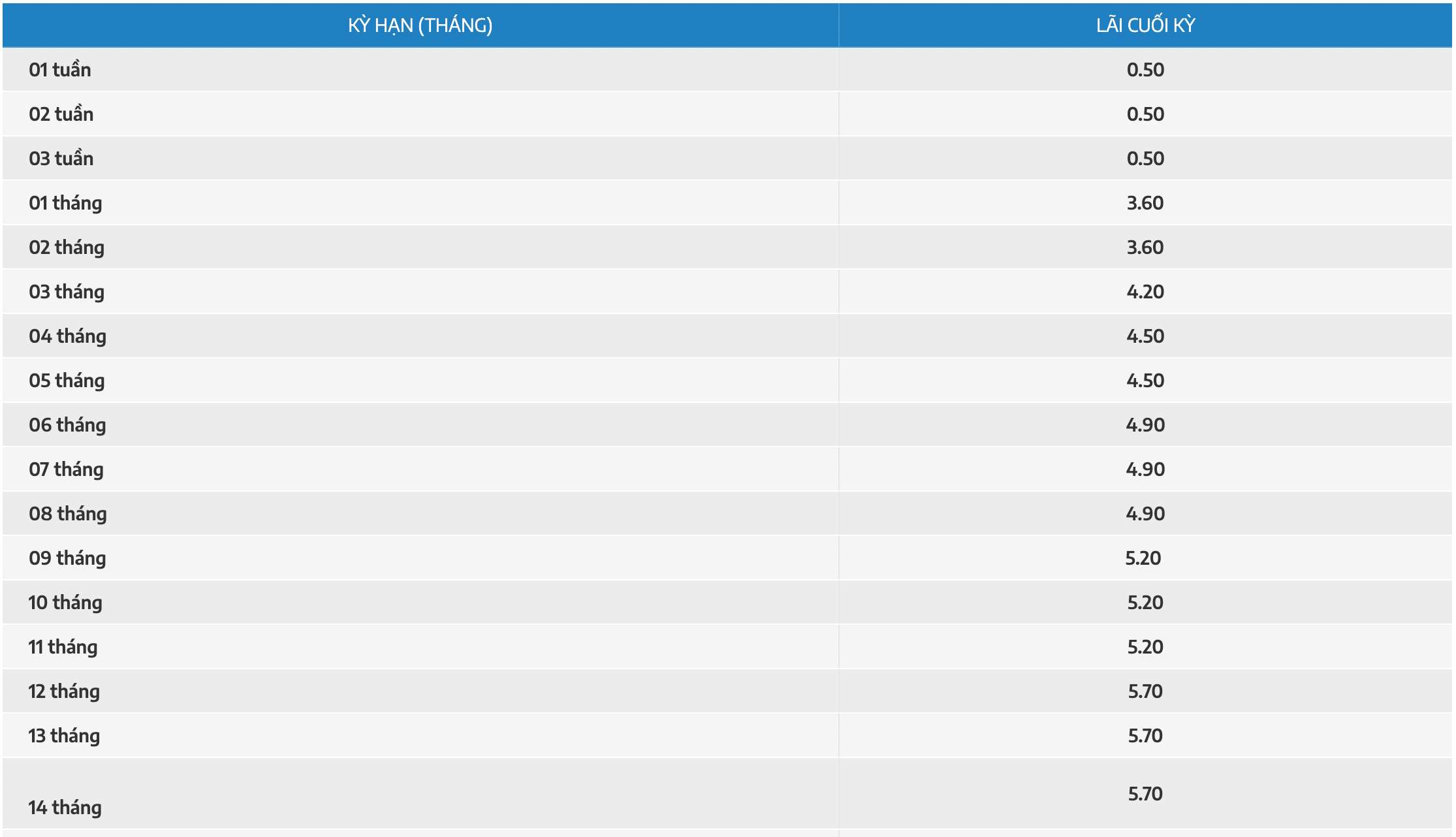
Task: Select the 01 tuần term cell
Action: click(x=60, y=70)
